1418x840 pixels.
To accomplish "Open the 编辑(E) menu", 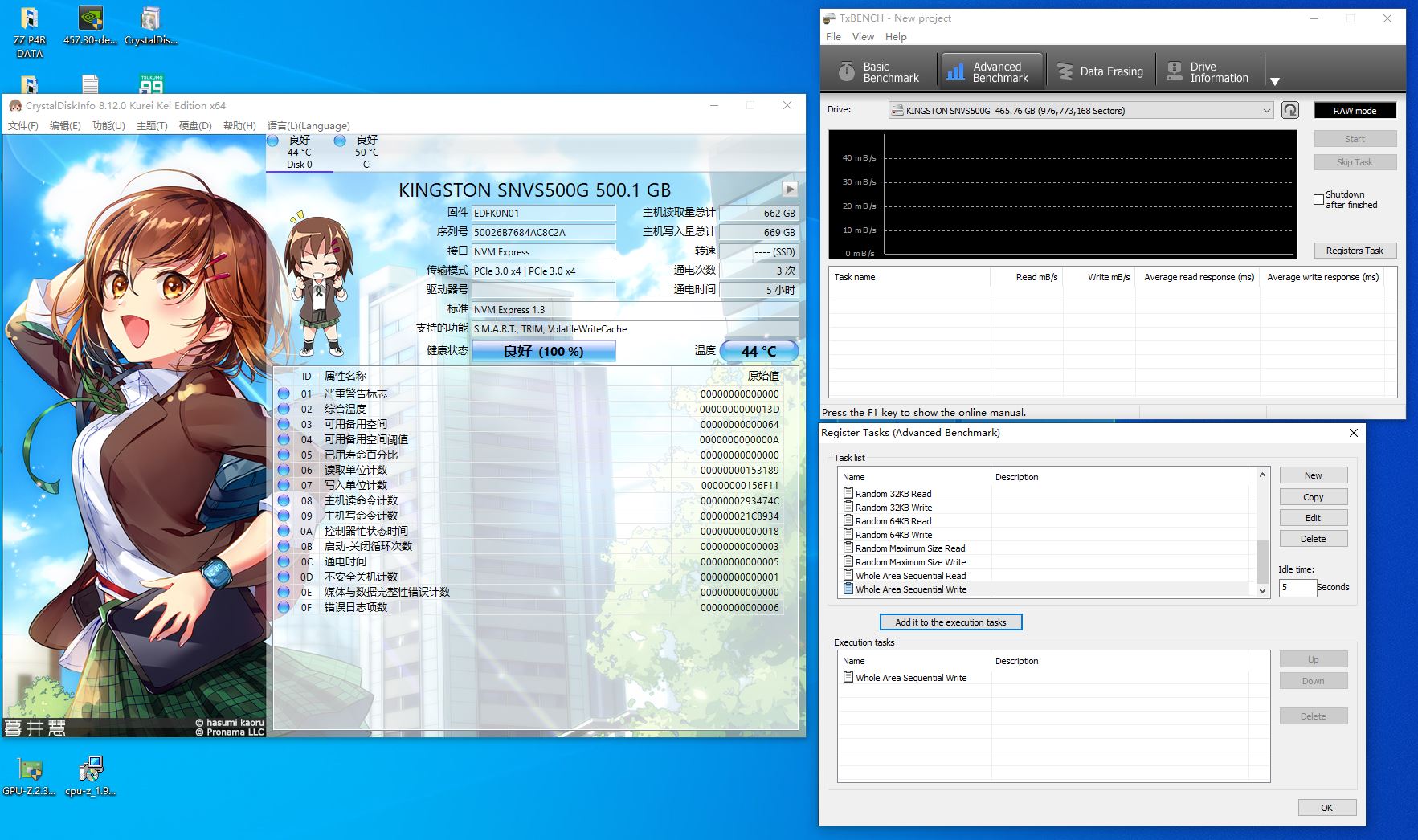I will click(x=65, y=125).
